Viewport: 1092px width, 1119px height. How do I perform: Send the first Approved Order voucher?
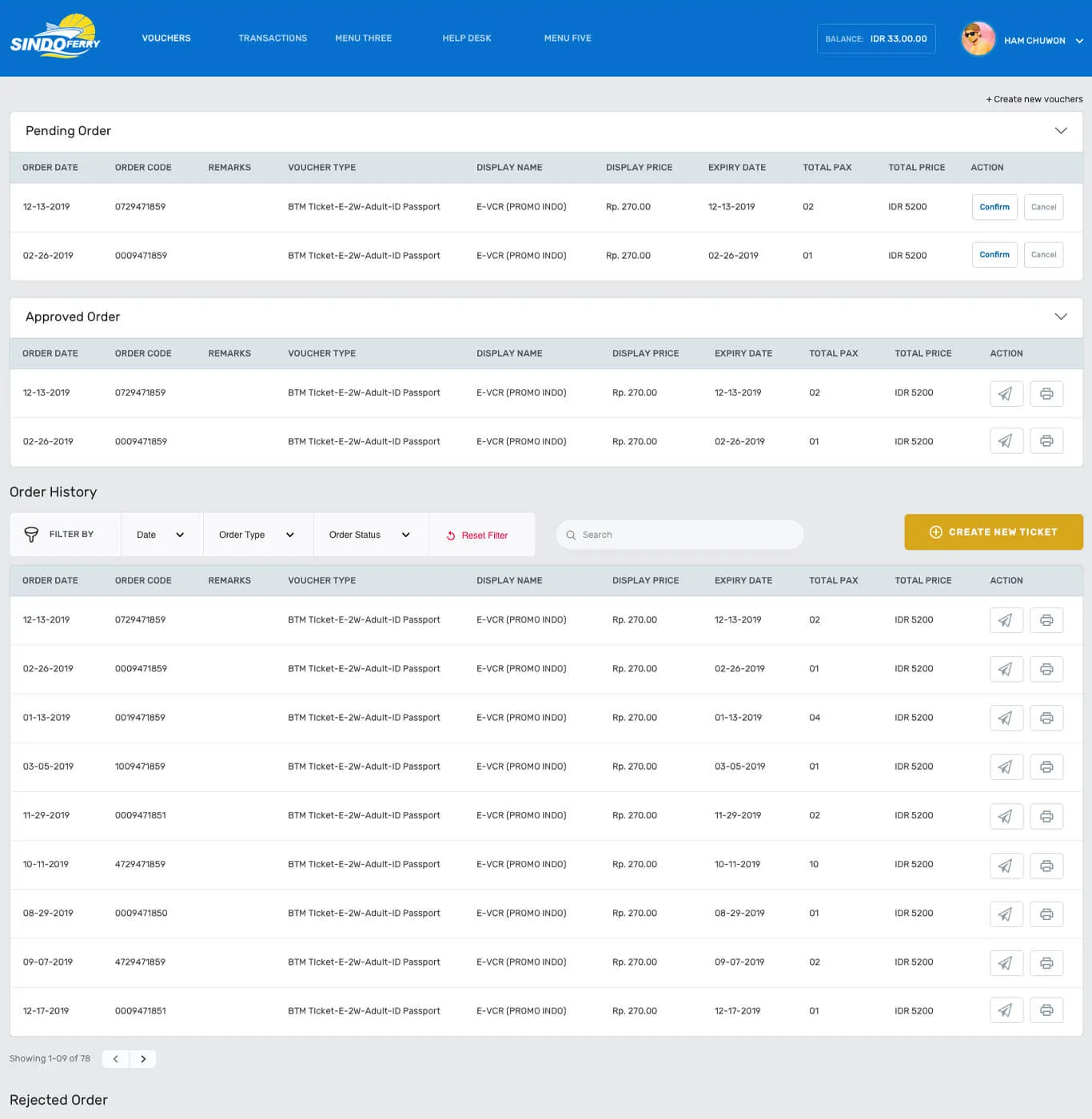pyautogui.click(x=1006, y=393)
